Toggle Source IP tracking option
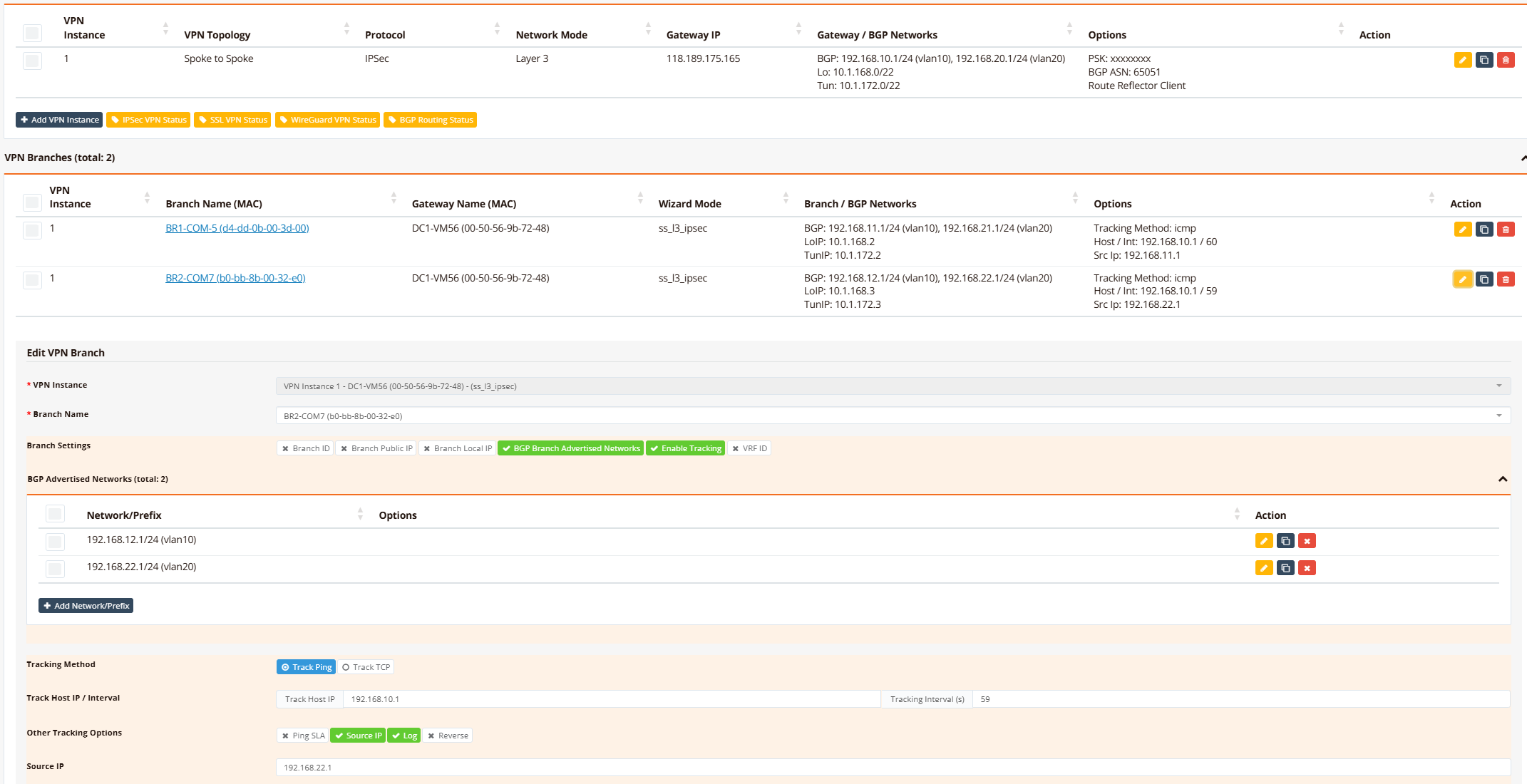Screen dimensions: 1527x784 [358, 736]
